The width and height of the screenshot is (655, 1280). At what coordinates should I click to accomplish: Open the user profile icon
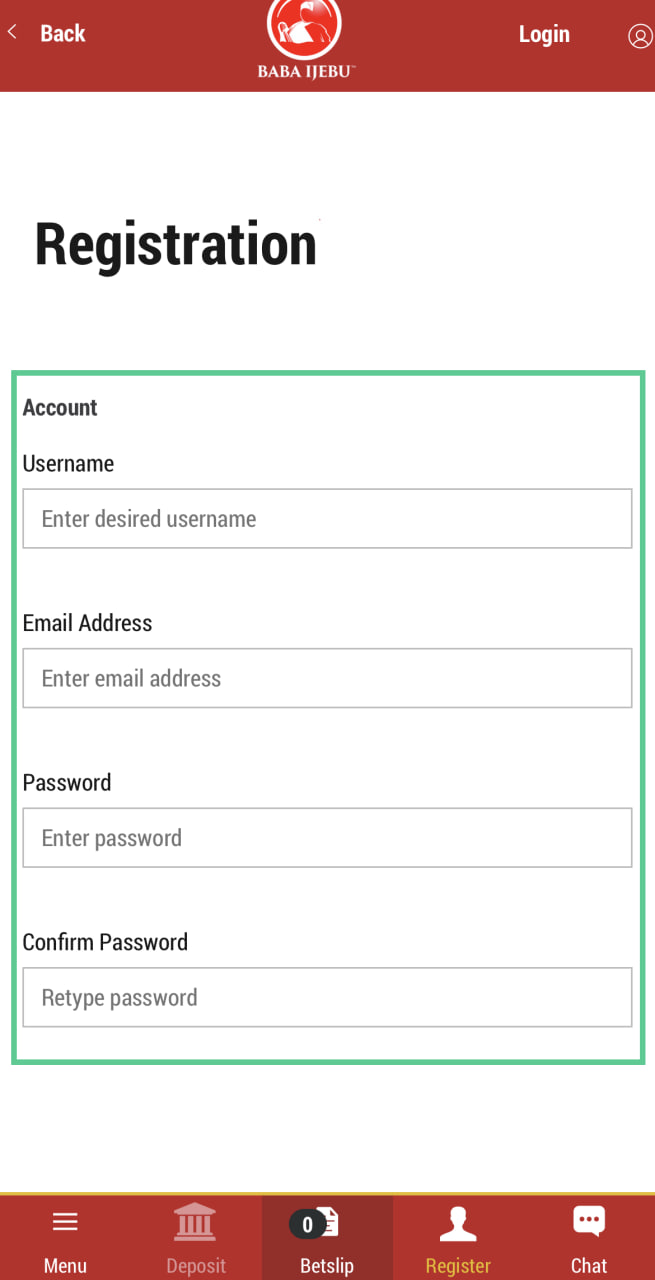pyautogui.click(x=639, y=36)
